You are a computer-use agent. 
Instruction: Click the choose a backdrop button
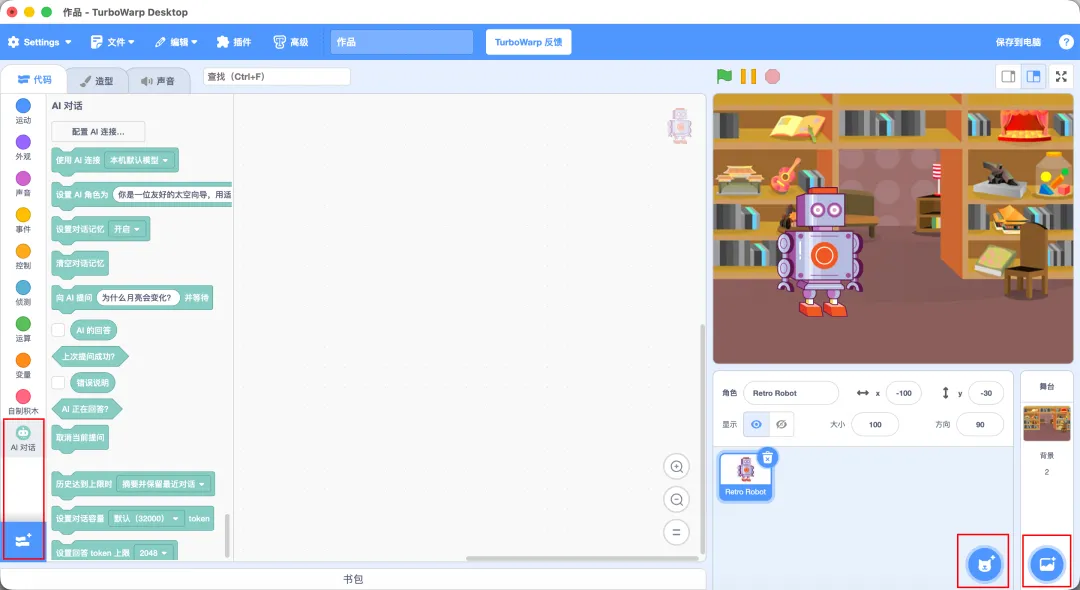(1046, 564)
